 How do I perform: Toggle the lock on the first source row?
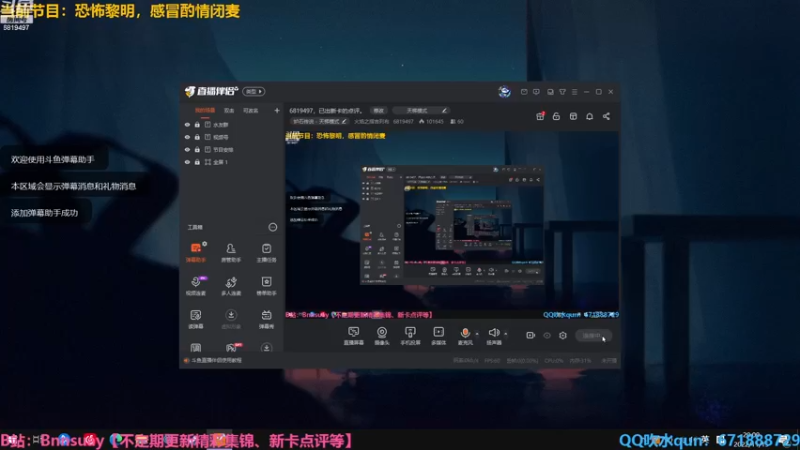tap(197, 124)
